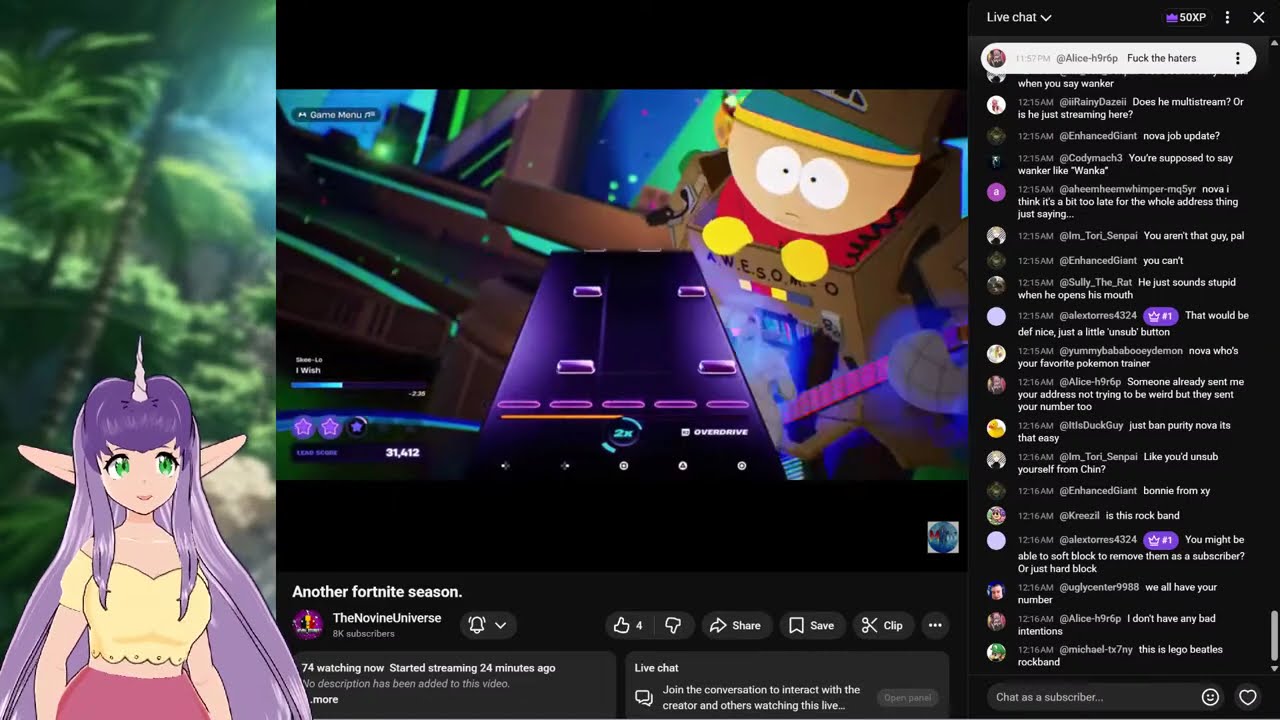Open the Live chat mode dropdown
The image size is (1280, 720).
coord(1019,17)
